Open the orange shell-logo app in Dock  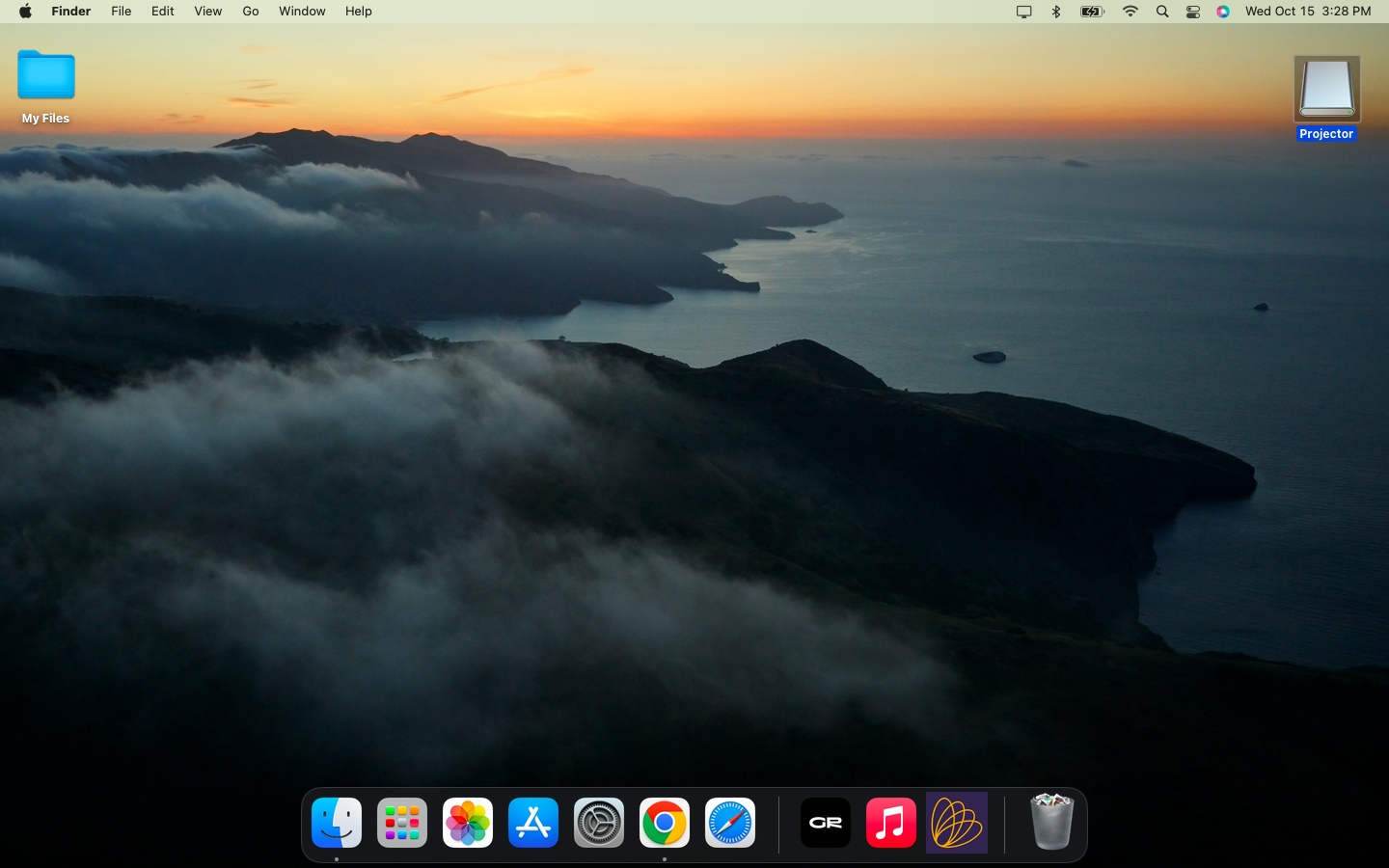click(956, 823)
